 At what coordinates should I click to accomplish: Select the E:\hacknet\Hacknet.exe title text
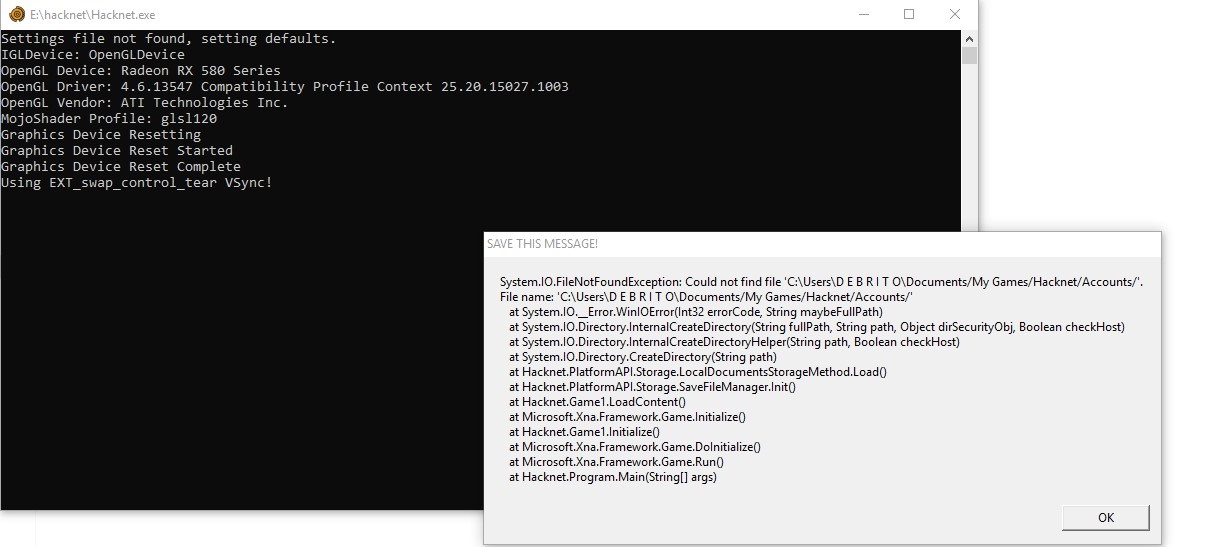[93, 15]
